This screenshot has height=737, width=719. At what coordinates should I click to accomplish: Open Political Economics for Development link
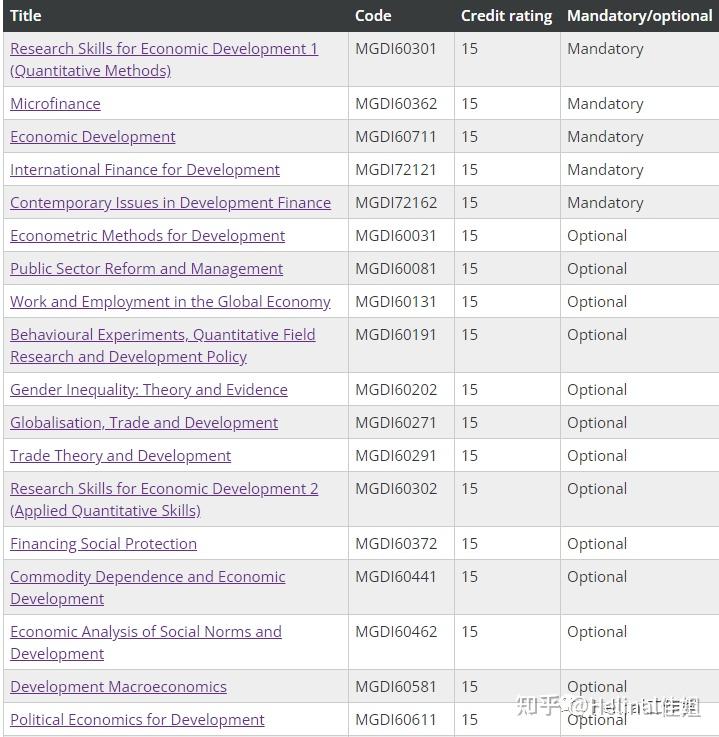click(x=137, y=720)
